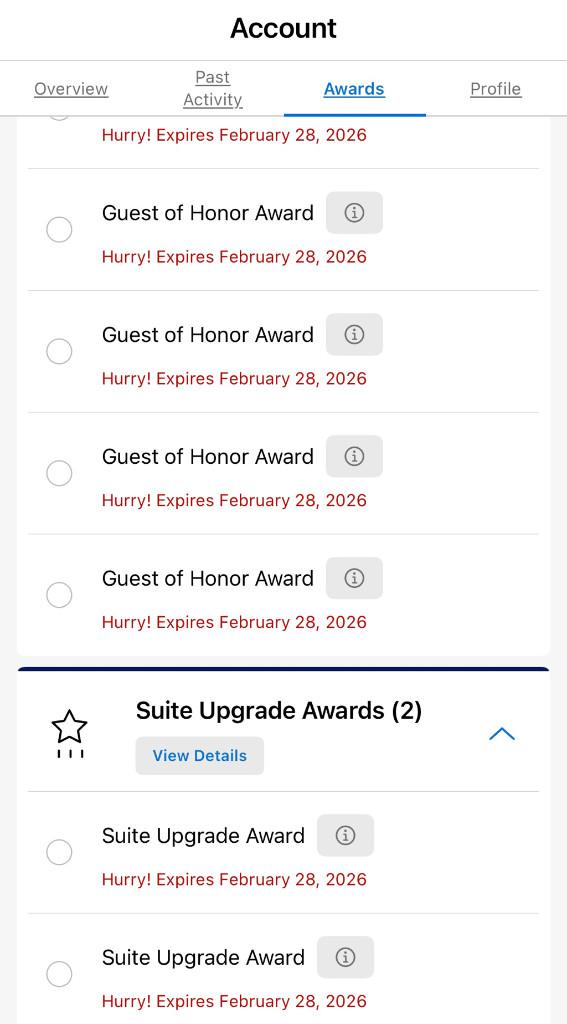Select the last Suite Upgrade Award radio button

pos(59,974)
